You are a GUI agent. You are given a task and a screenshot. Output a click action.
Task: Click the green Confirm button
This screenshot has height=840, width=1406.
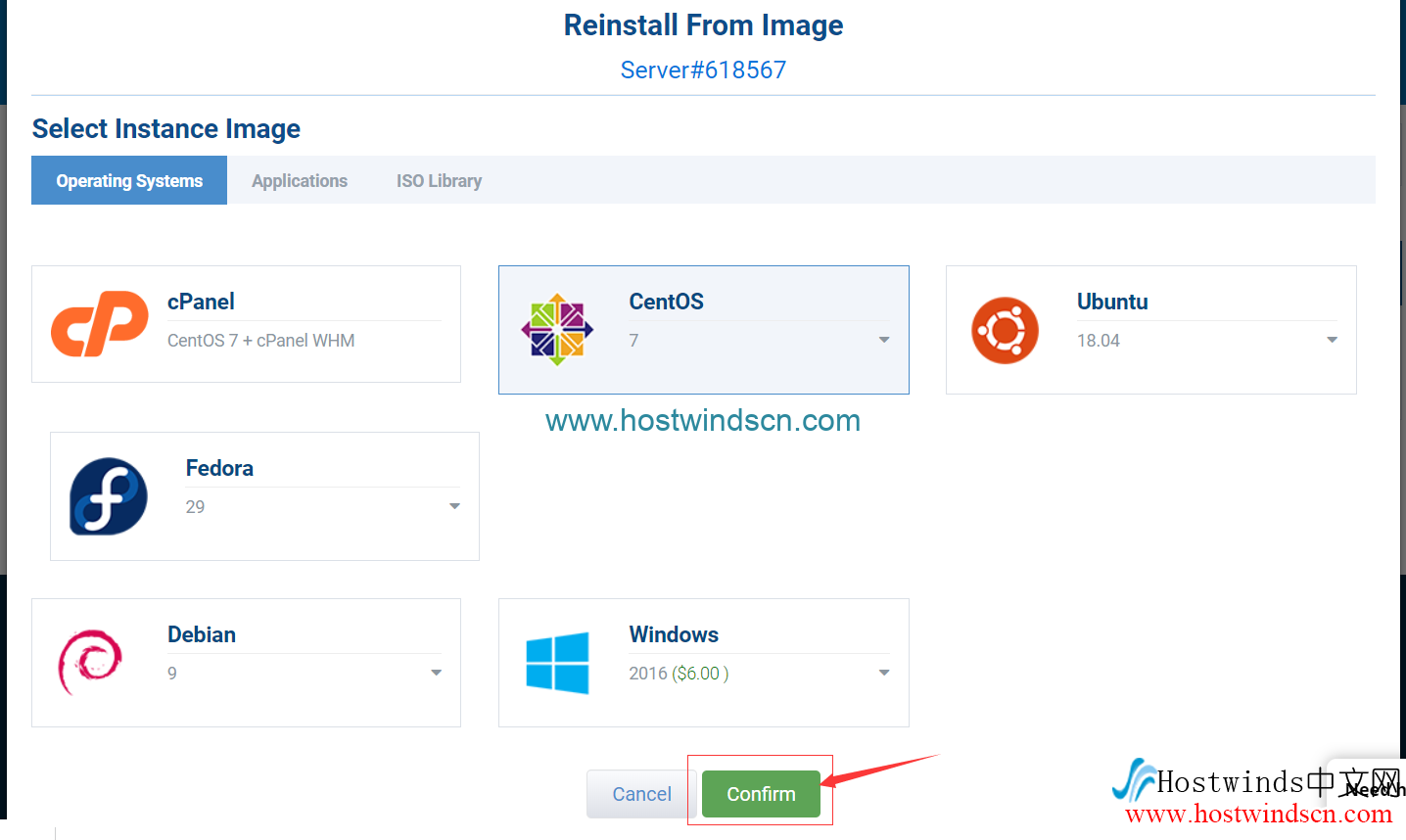point(761,794)
